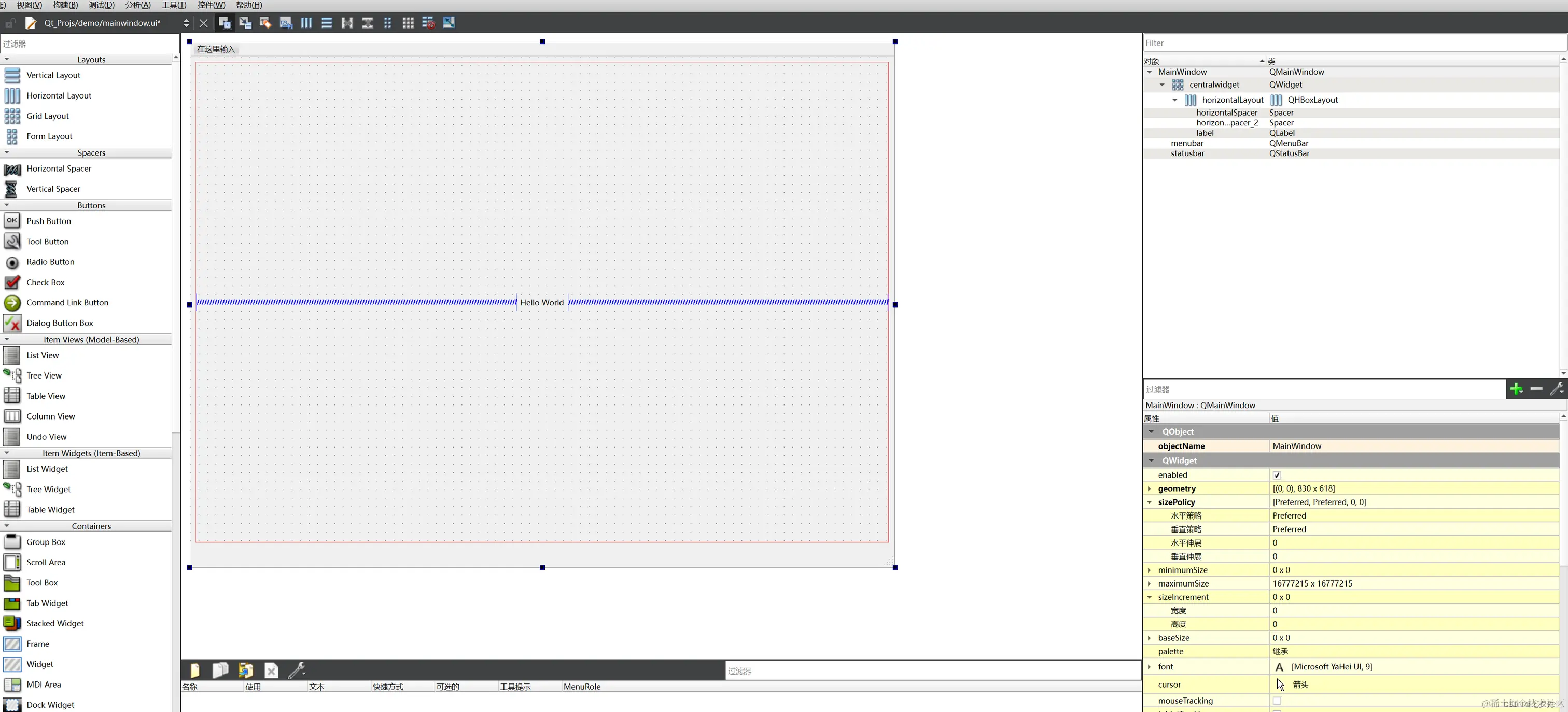Select Push Button widget in widget box
1568x712 pixels.
[49, 221]
